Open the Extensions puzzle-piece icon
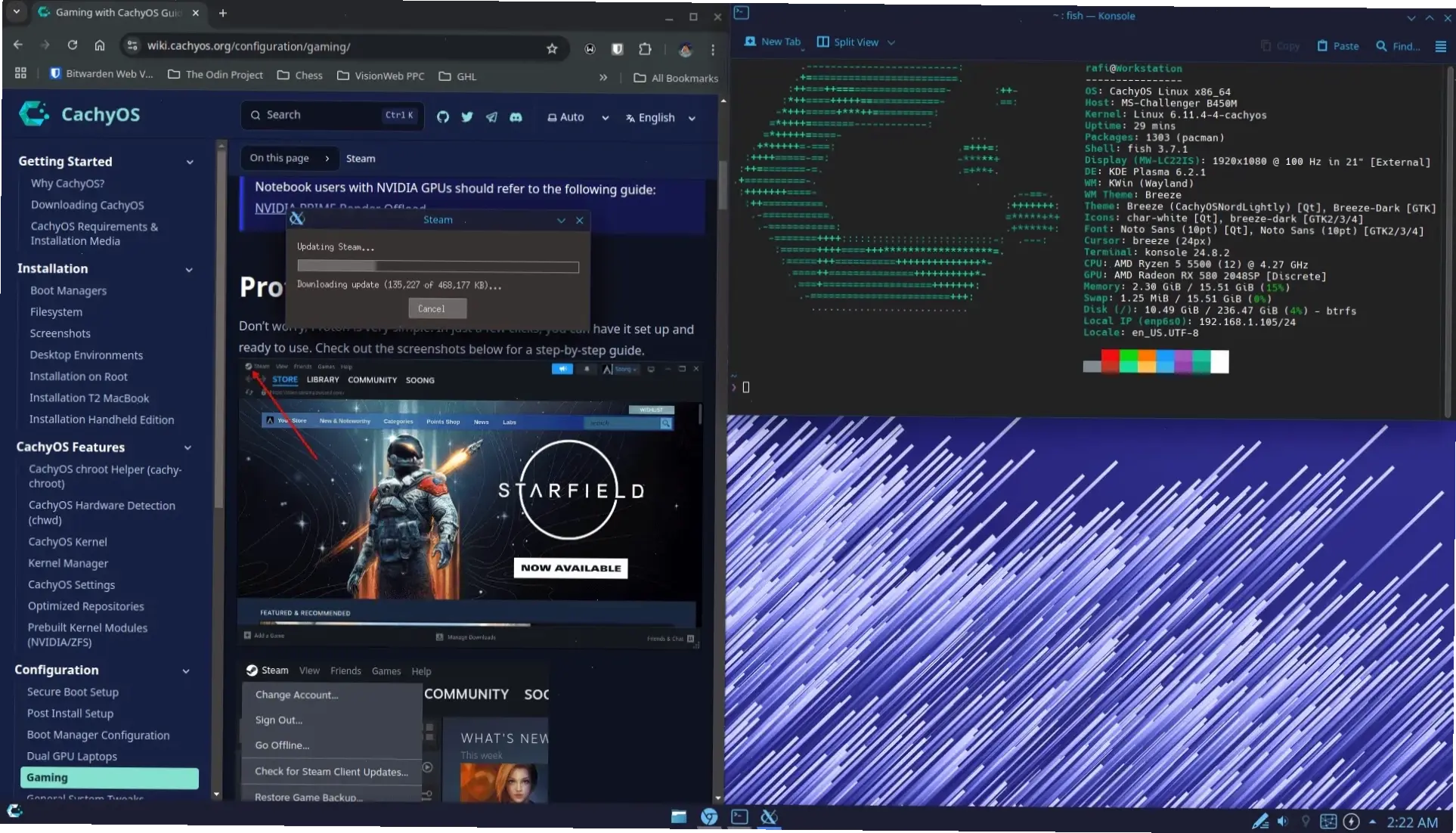 645,49
